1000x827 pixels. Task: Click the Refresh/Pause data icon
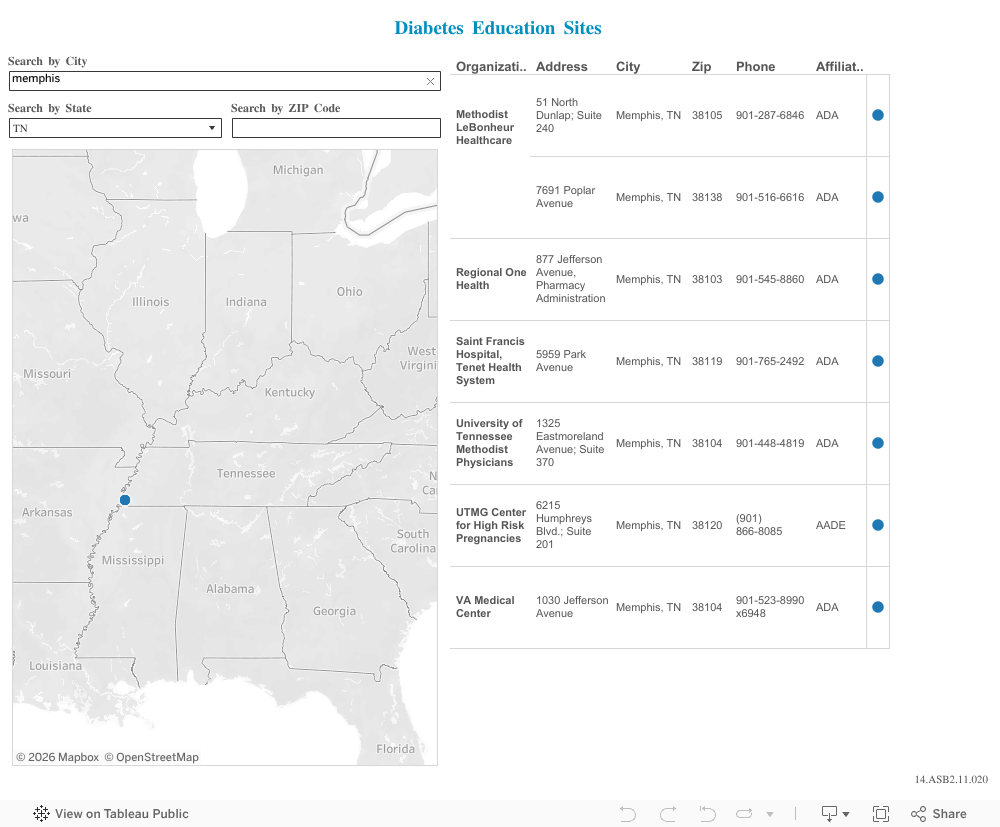coord(746,814)
